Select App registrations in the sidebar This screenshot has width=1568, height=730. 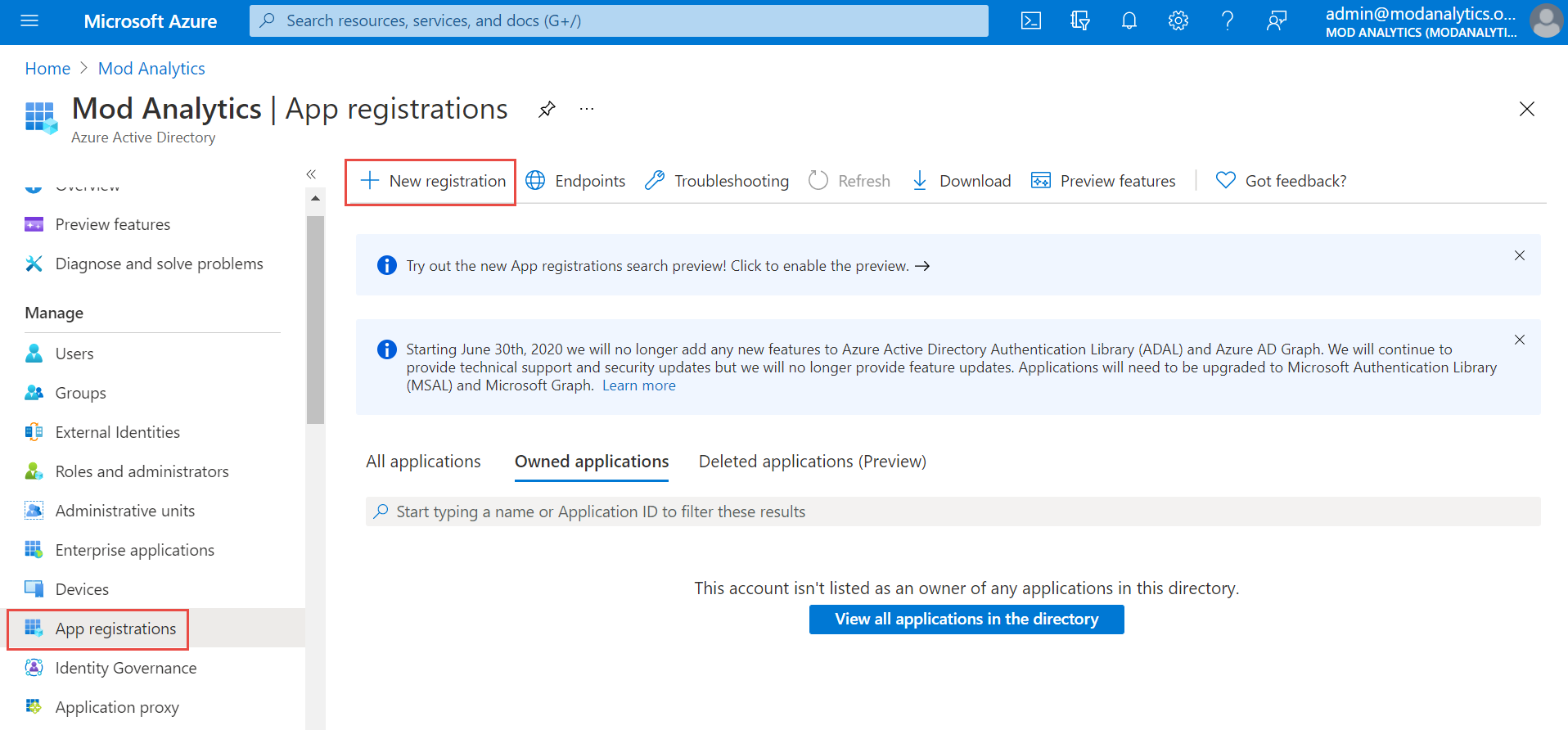coord(98,629)
